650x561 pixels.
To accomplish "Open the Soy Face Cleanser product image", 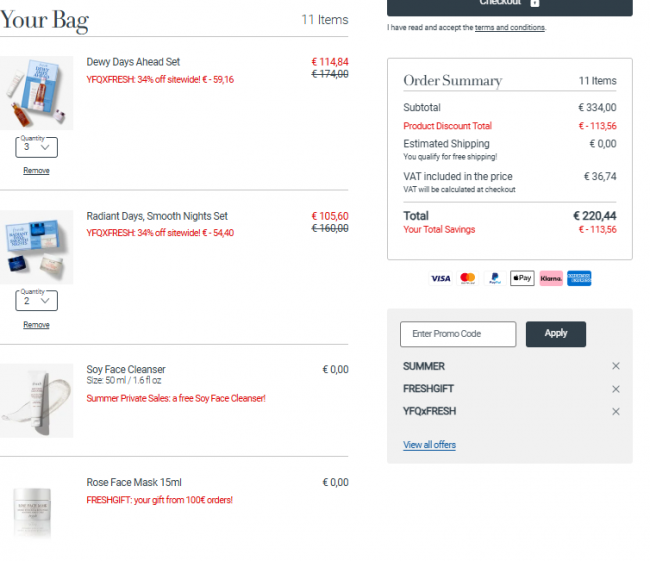I will tap(36, 401).
